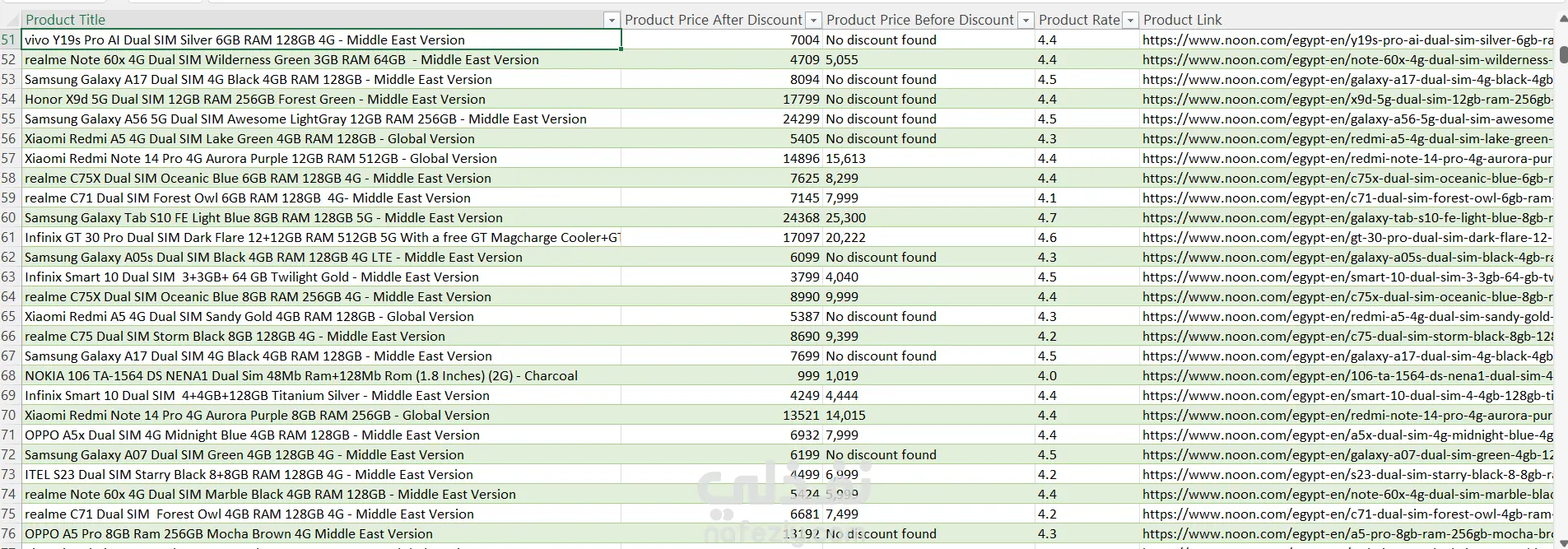The image size is (1568, 549).
Task: Select the vivo Y19s Pro AI product title cell
Action: click(321, 40)
